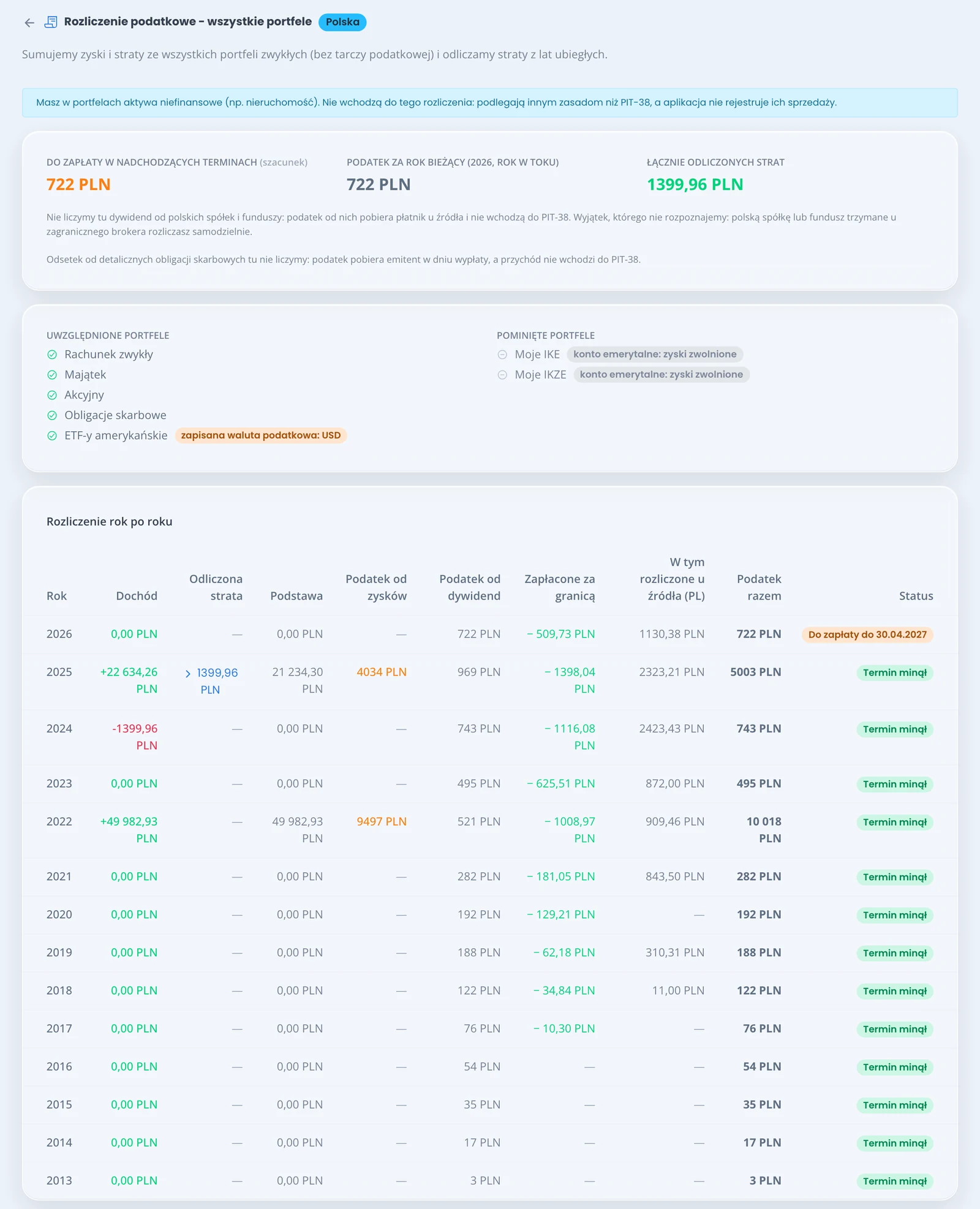Click the check icon beside ETF-y amerykańskie

click(x=52, y=435)
